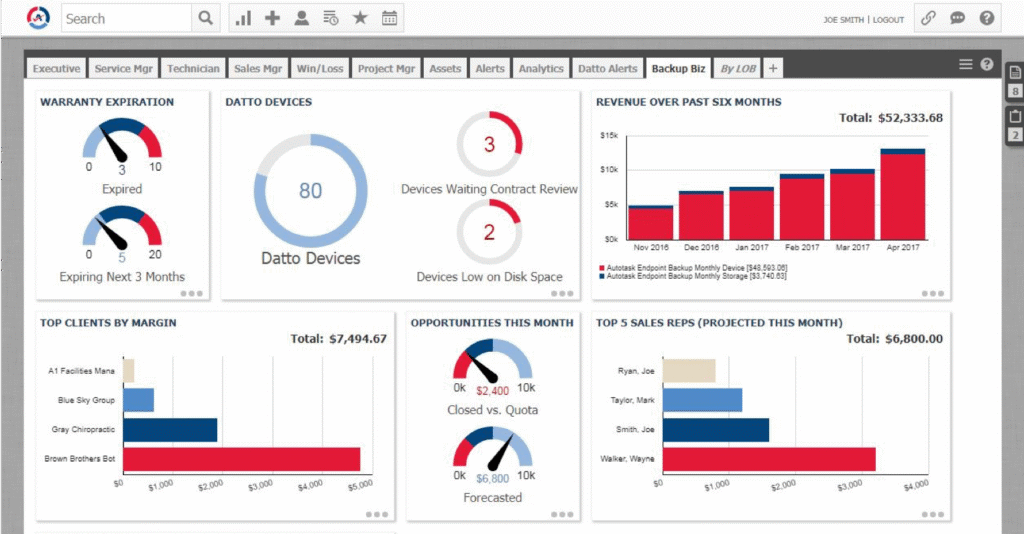
Task: Switch to the Service Mgr tab
Action: tap(123, 69)
